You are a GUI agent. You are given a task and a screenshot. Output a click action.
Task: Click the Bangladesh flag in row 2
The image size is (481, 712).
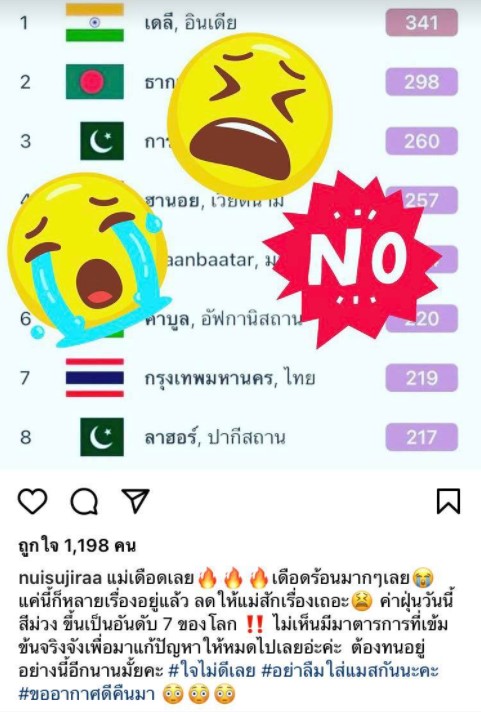pos(94,82)
